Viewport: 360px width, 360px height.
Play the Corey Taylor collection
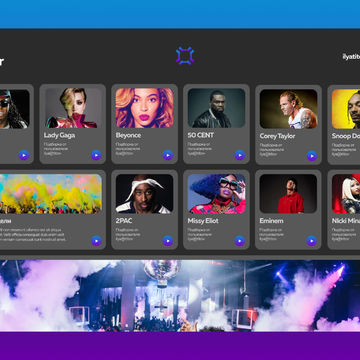(312, 156)
